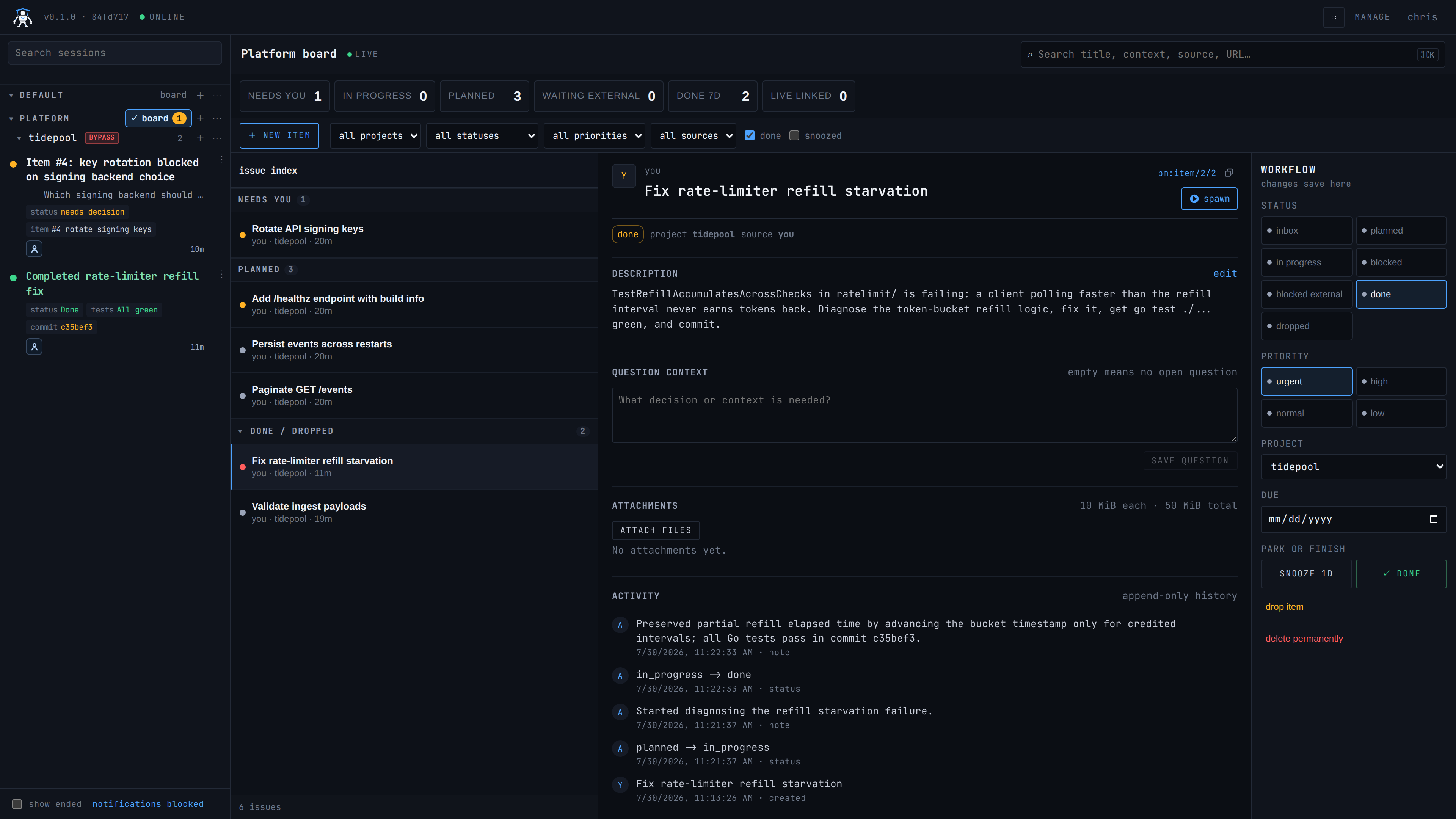1456x819 pixels.
Task: Open the Rotate API signing keys issue
Action: [414, 235]
